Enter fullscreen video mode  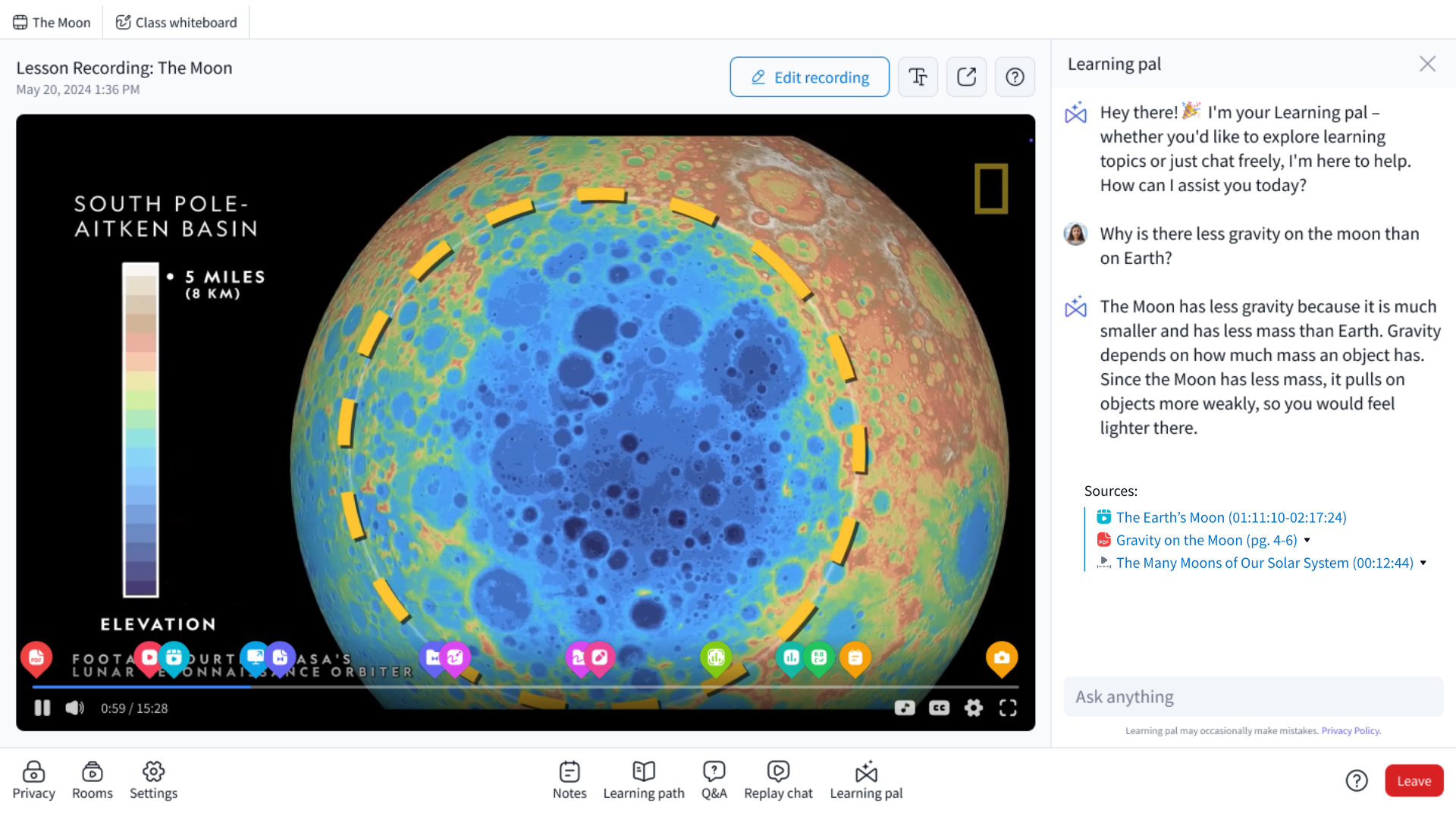pyautogui.click(x=1008, y=708)
